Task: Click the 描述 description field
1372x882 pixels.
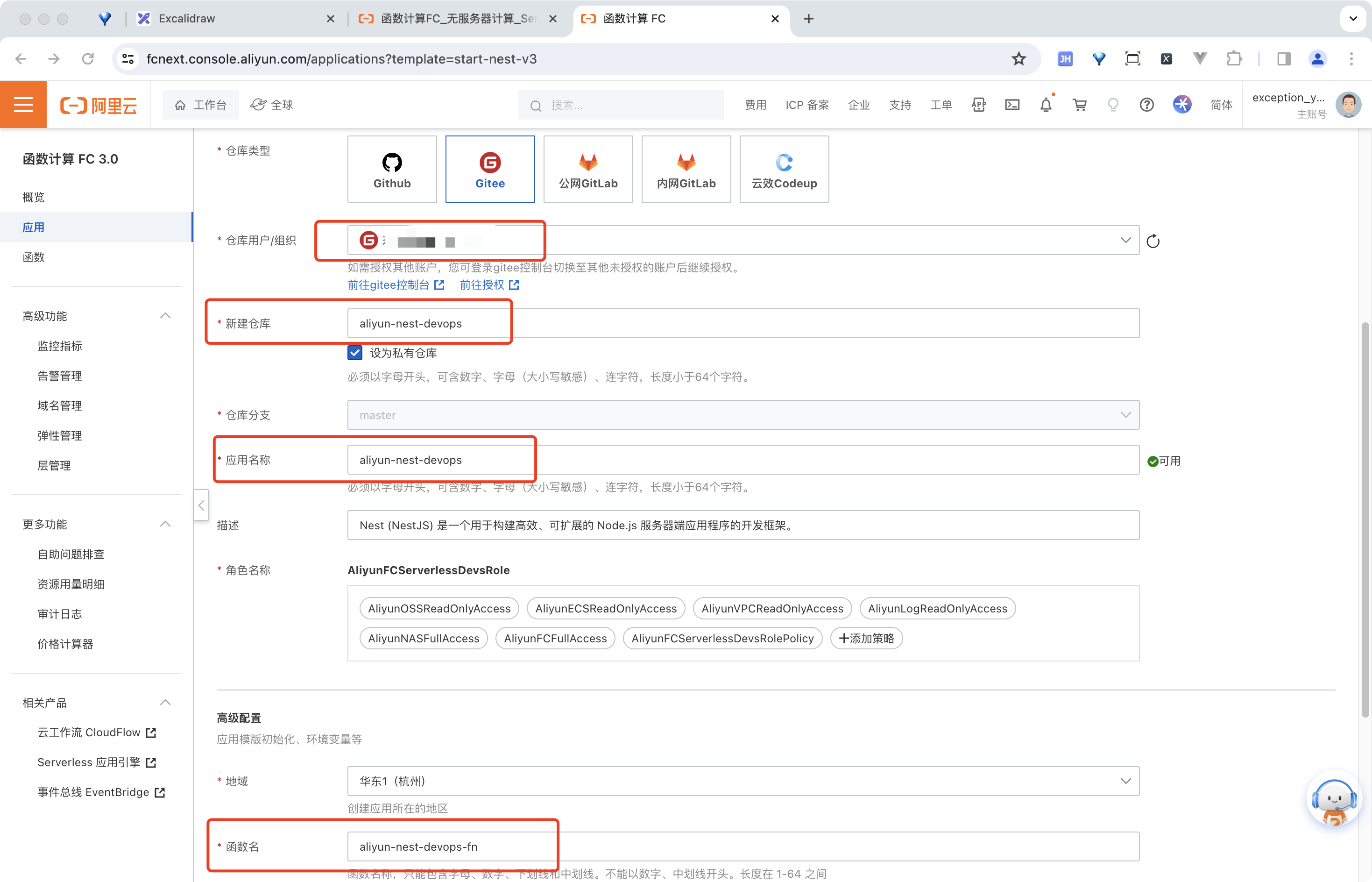Action: coord(743,525)
